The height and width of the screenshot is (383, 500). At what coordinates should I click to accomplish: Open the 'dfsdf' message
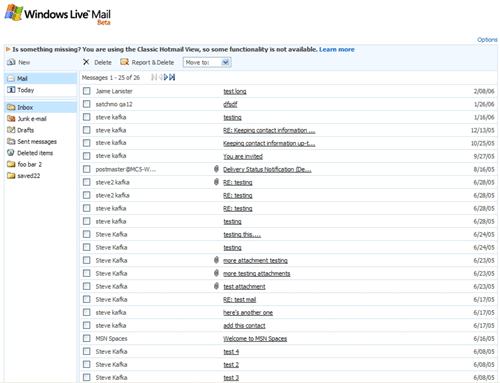pos(230,104)
